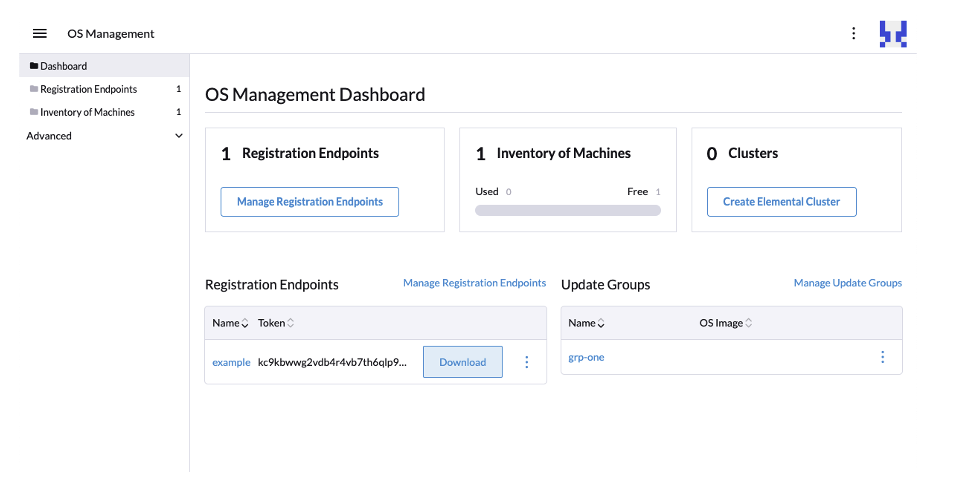Download the example registration endpoint

tap(462, 362)
